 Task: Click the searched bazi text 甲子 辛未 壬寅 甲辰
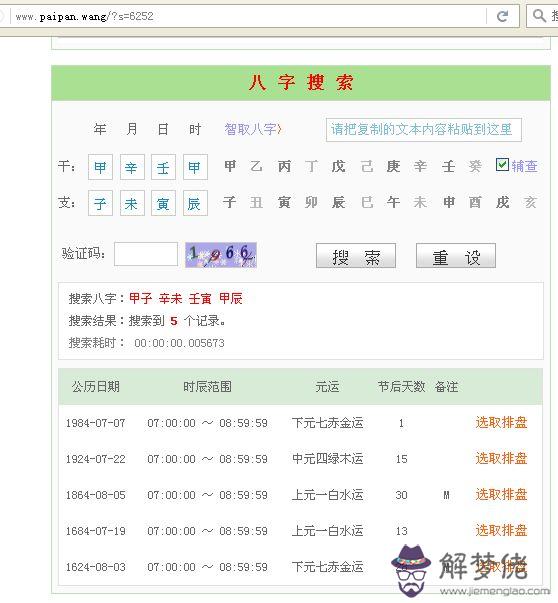point(186,298)
